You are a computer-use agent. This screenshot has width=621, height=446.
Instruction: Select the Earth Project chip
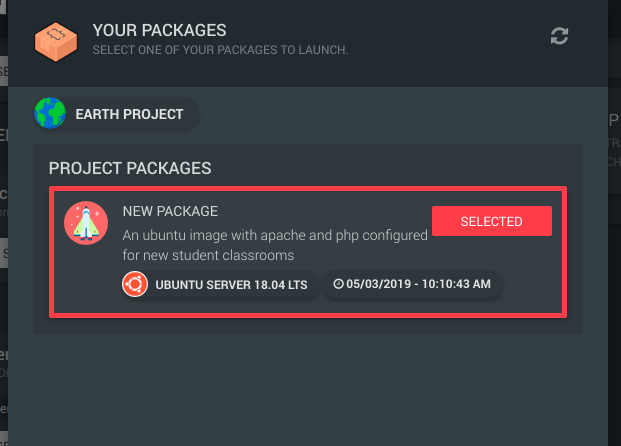pos(116,114)
